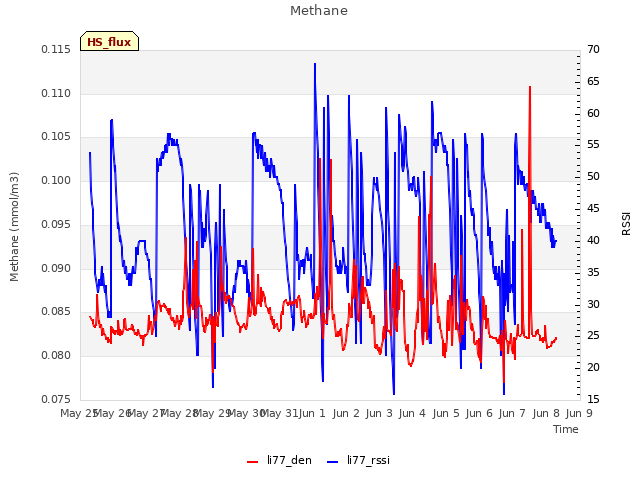Click the RSSI 45 tick label

593,209
